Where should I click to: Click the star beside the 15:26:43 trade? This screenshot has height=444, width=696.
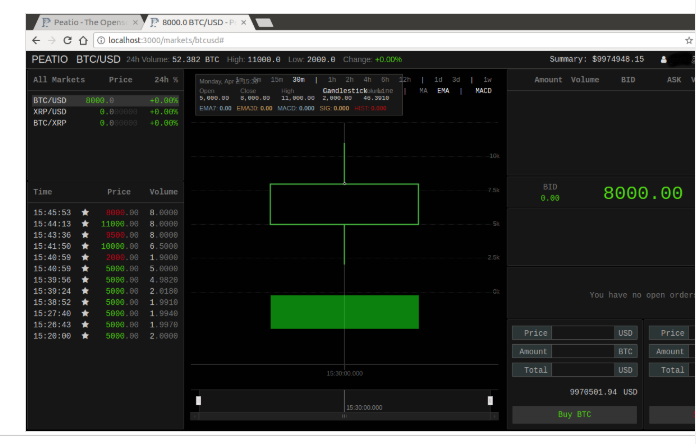[85, 325]
